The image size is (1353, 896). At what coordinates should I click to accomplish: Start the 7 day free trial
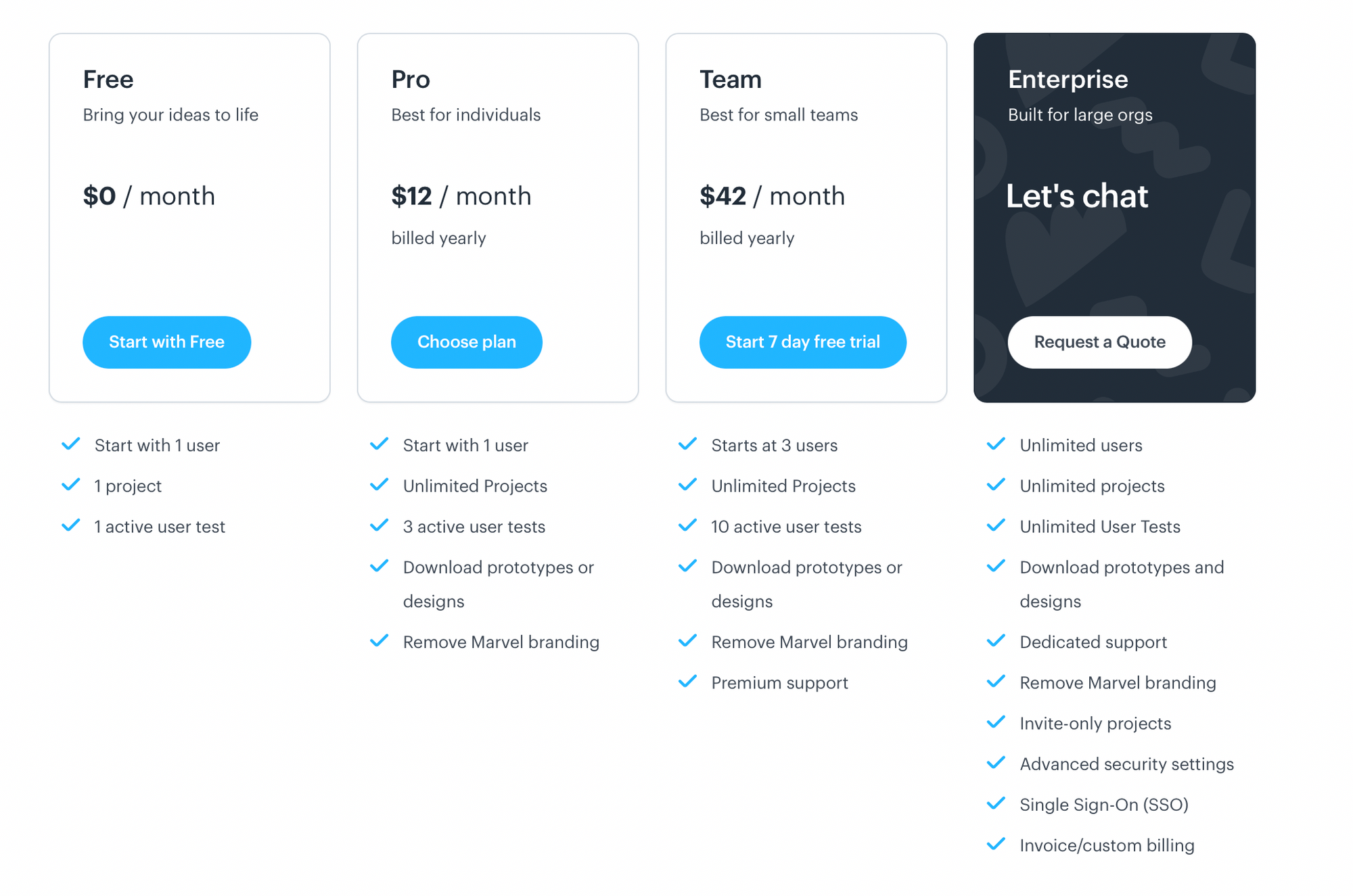pyautogui.click(x=802, y=342)
